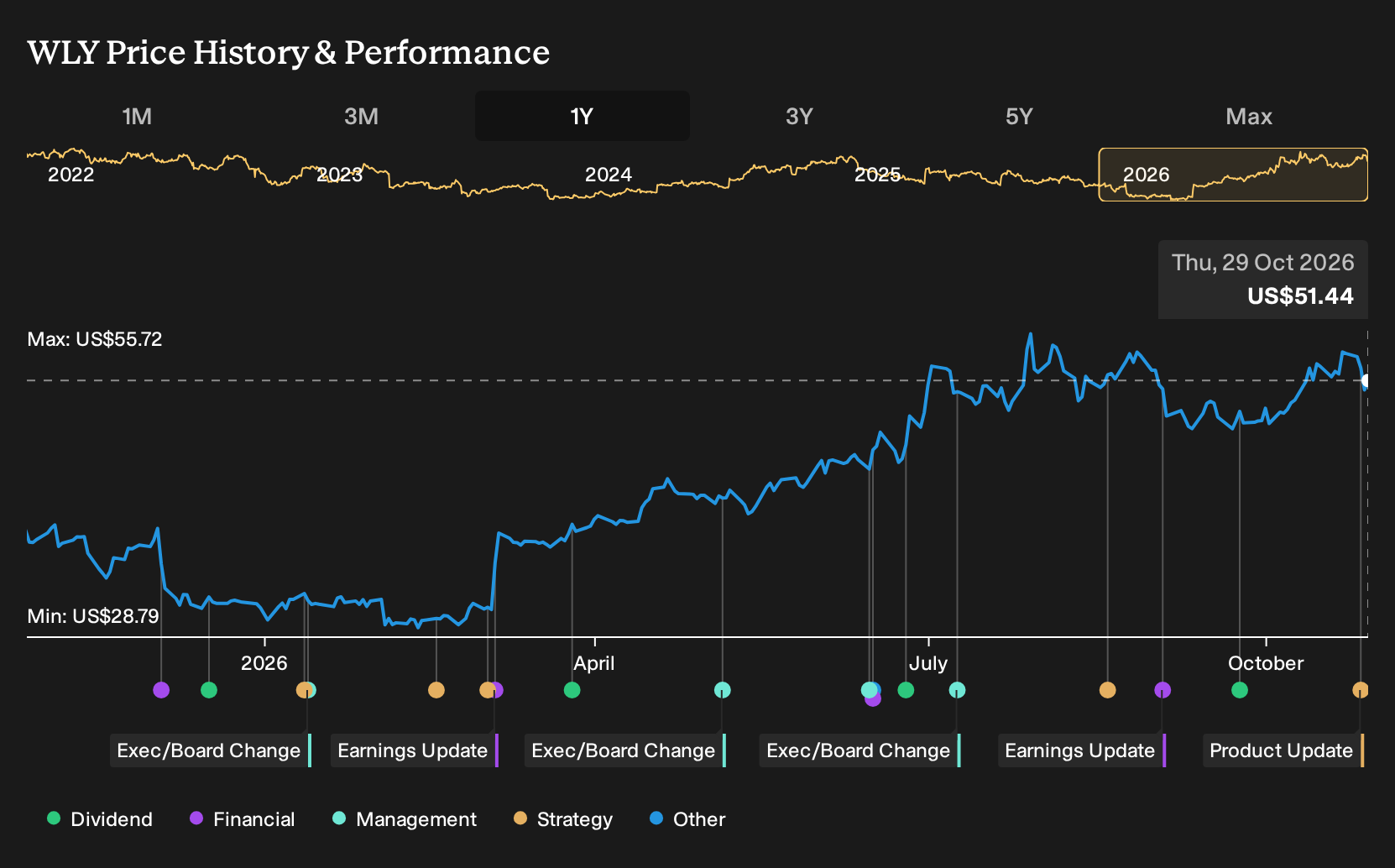This screenshot has width=1395, height=868.
Task: Click the Product Update event label
Action: pos(1283,750)
